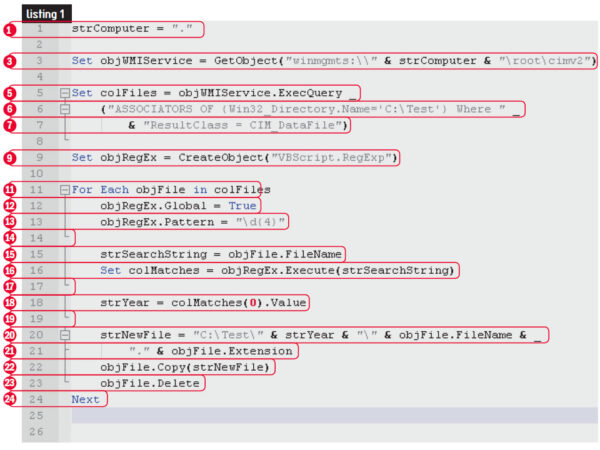Click the red circle marker 16
The image size is (600, 450).
(x=9, y=270)
